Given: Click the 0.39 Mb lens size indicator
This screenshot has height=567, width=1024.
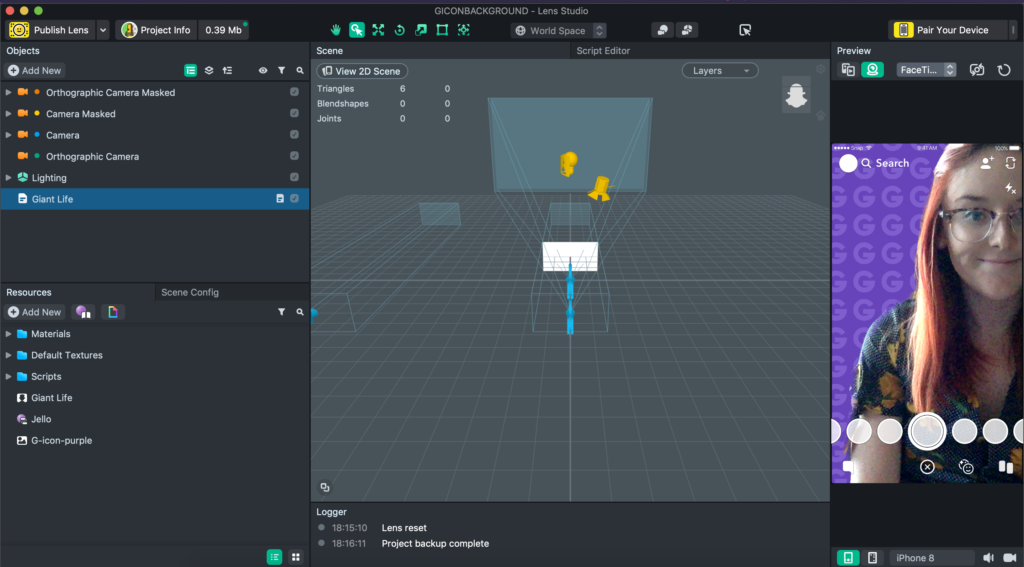Looking at the screenshot, I should click(223, 30).
